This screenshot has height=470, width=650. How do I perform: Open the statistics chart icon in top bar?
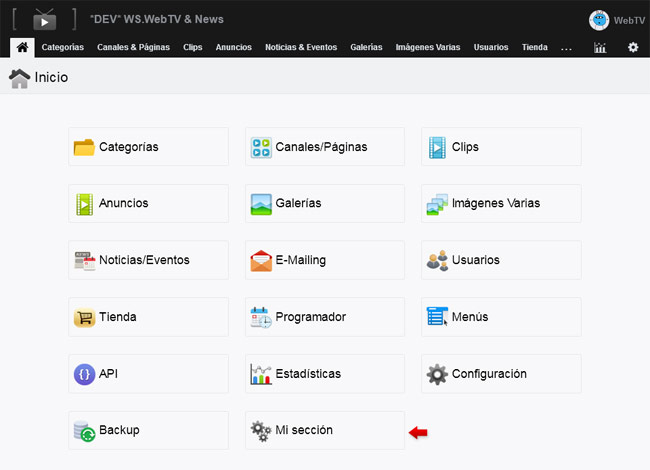600,48
